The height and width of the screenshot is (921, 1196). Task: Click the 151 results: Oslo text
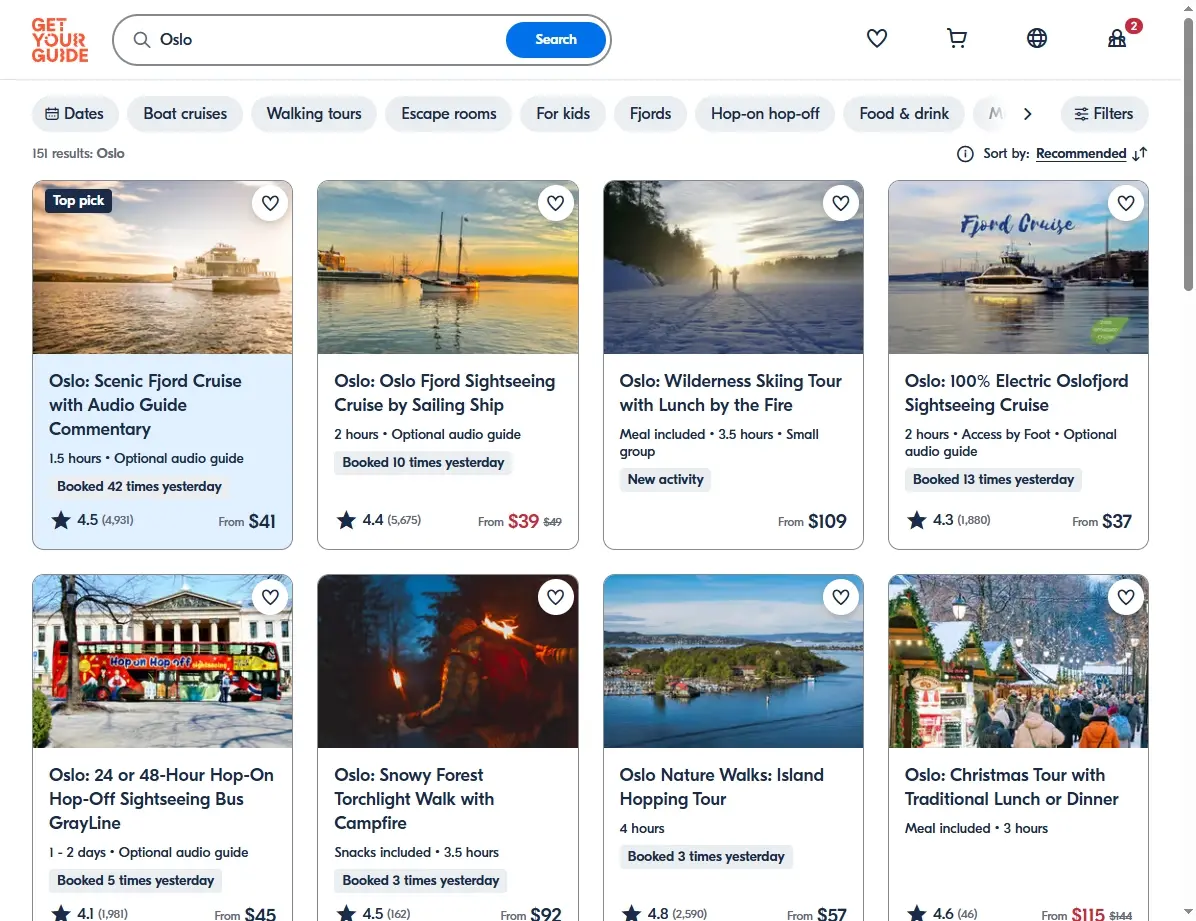tap(78, 153)
